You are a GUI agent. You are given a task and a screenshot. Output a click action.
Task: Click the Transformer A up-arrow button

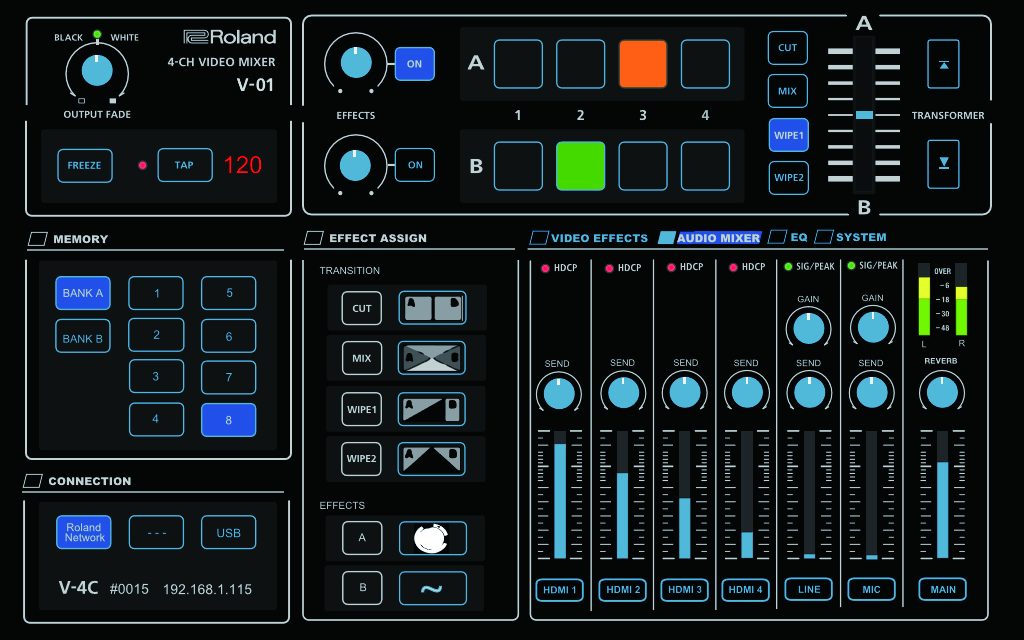[x=944, y=64]
